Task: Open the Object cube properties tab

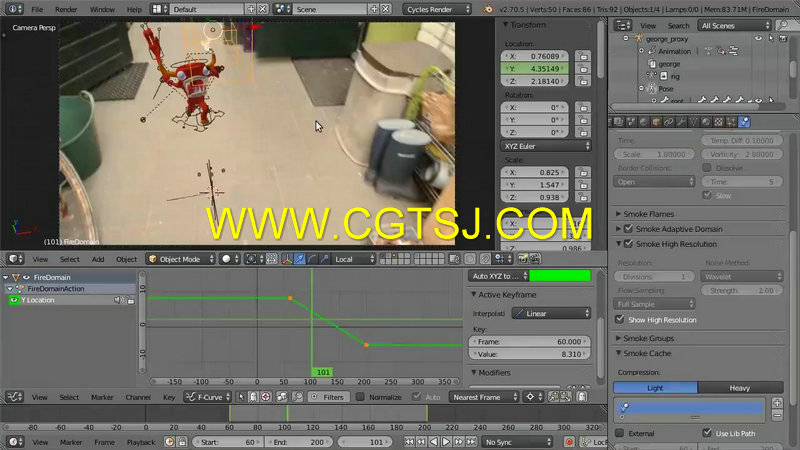Action: coord(656,122)
